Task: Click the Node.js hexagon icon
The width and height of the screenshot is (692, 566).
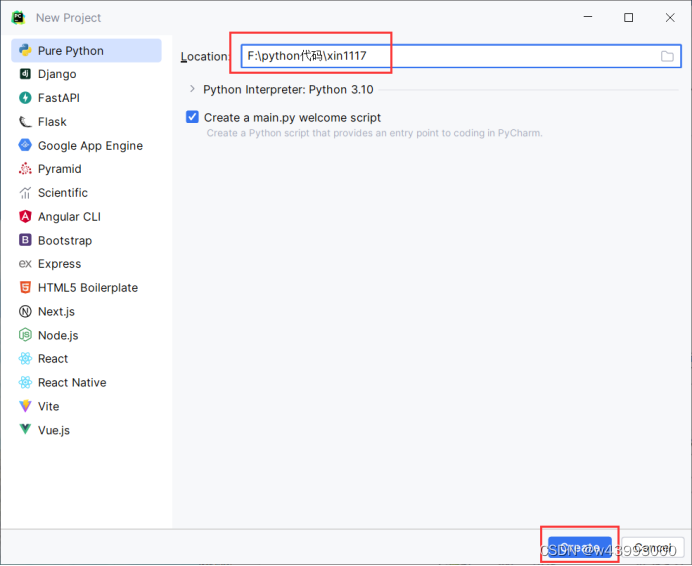Action: 25,335
